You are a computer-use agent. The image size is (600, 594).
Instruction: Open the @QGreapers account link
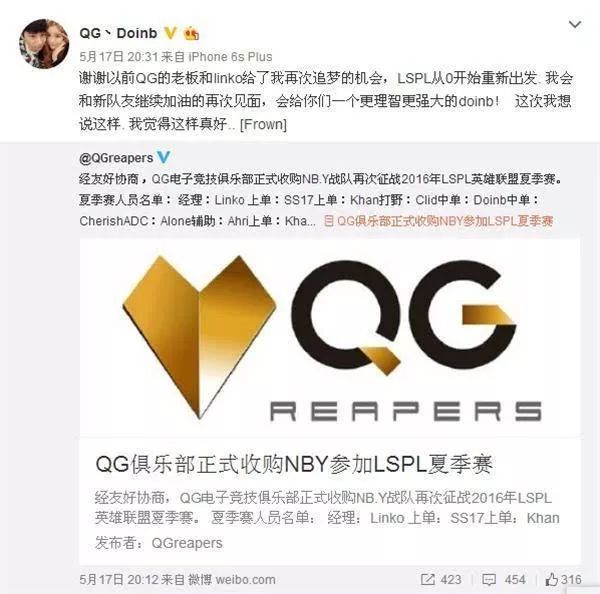(116, 158)
